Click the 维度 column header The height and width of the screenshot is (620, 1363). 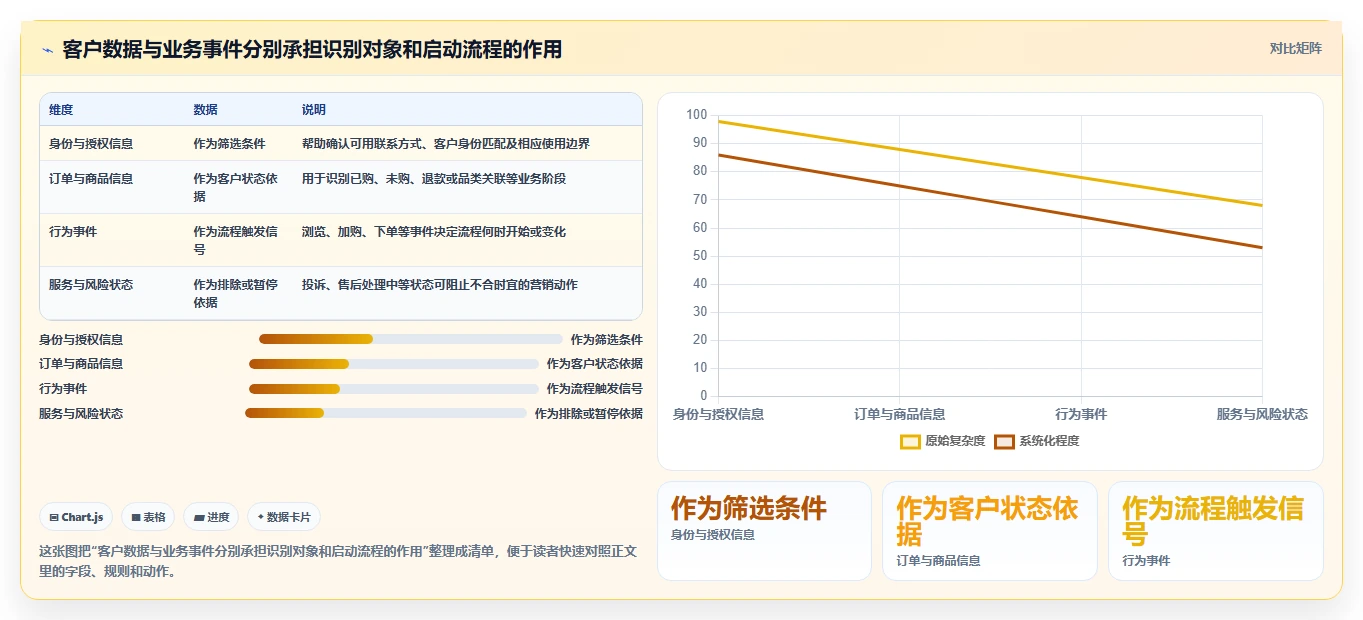tap(61, 110)
